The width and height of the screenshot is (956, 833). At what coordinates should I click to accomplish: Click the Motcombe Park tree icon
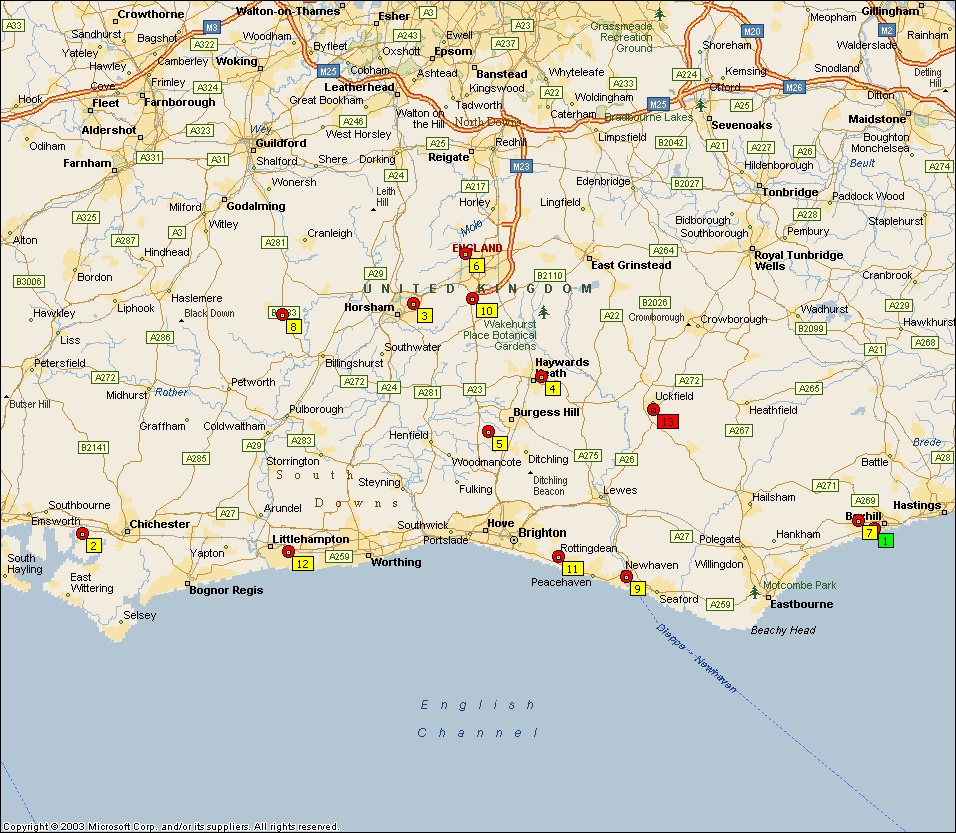pyautogui.click(x=755, y=592)
